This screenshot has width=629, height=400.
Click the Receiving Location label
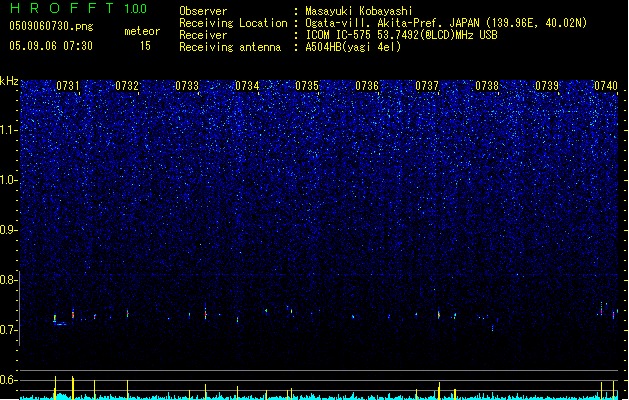tap(233, 23)
